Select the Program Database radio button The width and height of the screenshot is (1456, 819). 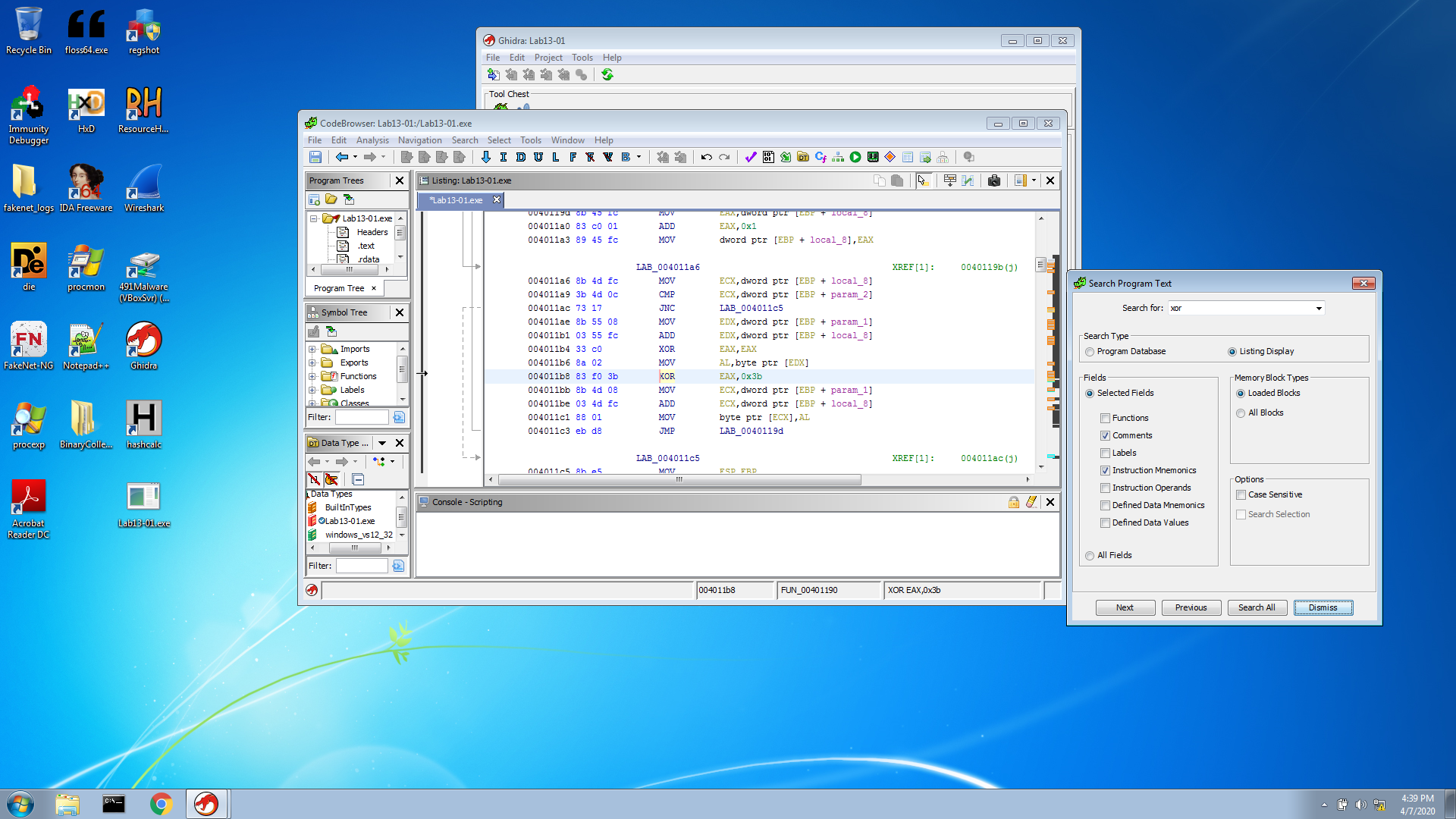pos(1090,352)
